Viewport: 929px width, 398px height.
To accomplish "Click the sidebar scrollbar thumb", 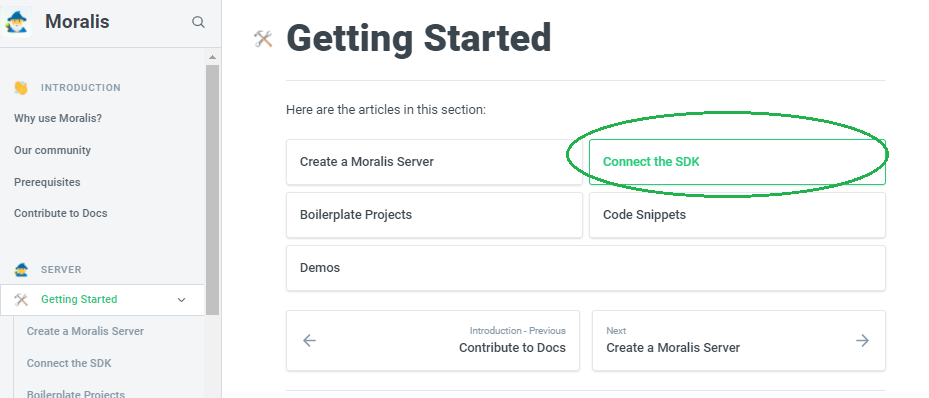I will click(213, 190).
